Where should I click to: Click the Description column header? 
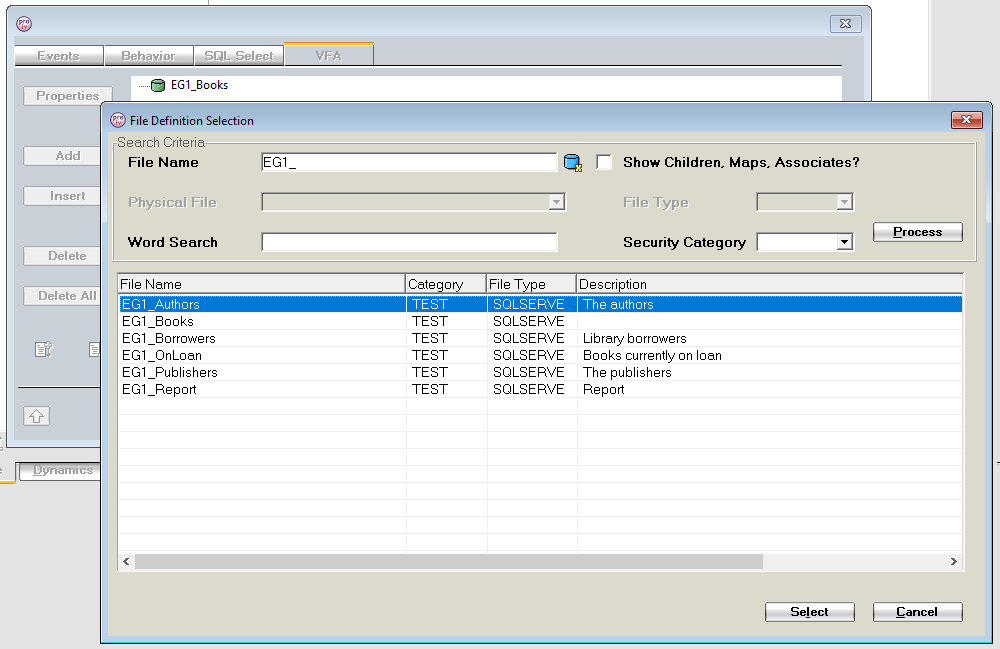coord(770,284)
